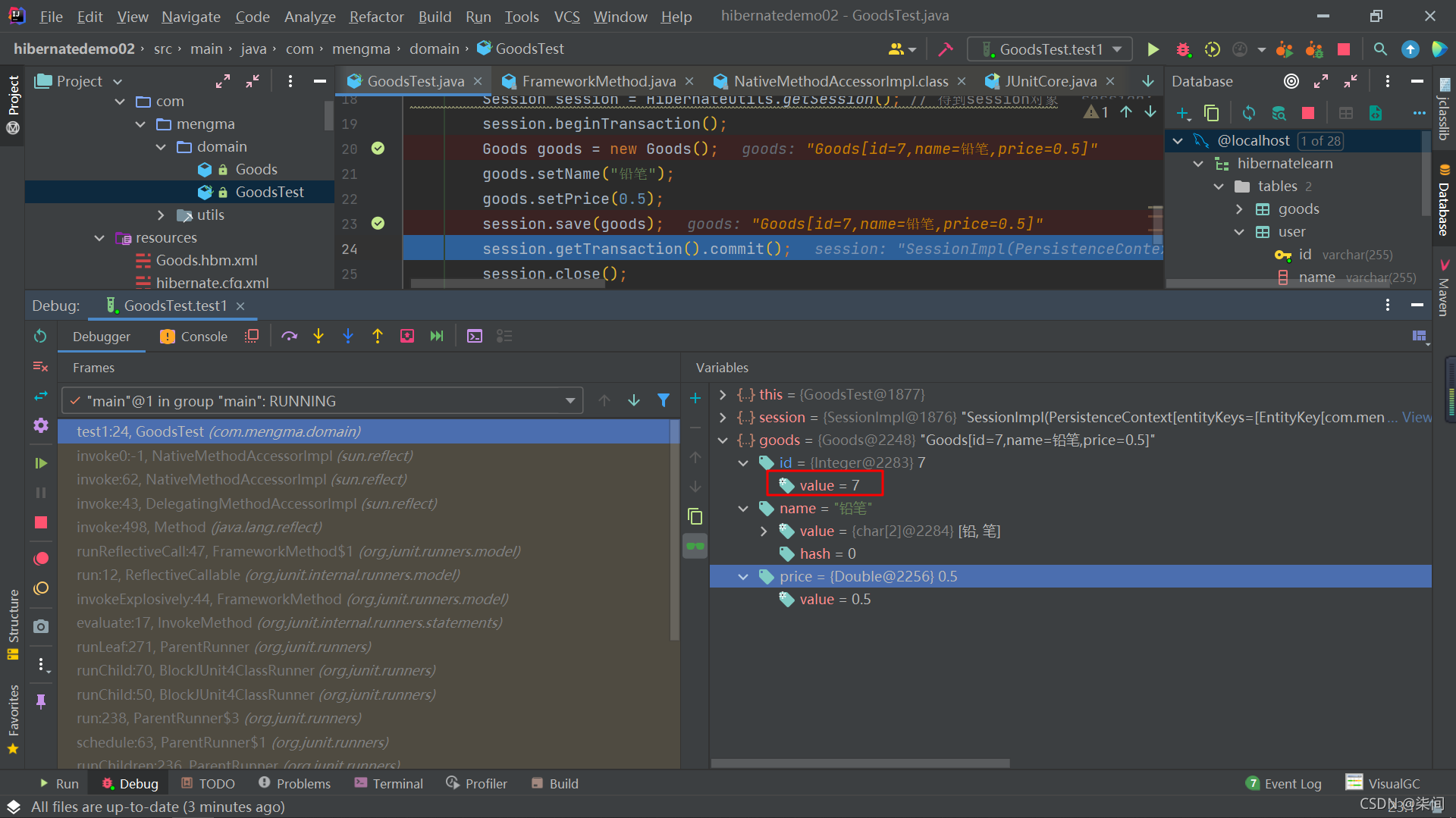Click New variable watch plus icon
This screenshot has width=1456, height=818.
click(x=695, y=398)
